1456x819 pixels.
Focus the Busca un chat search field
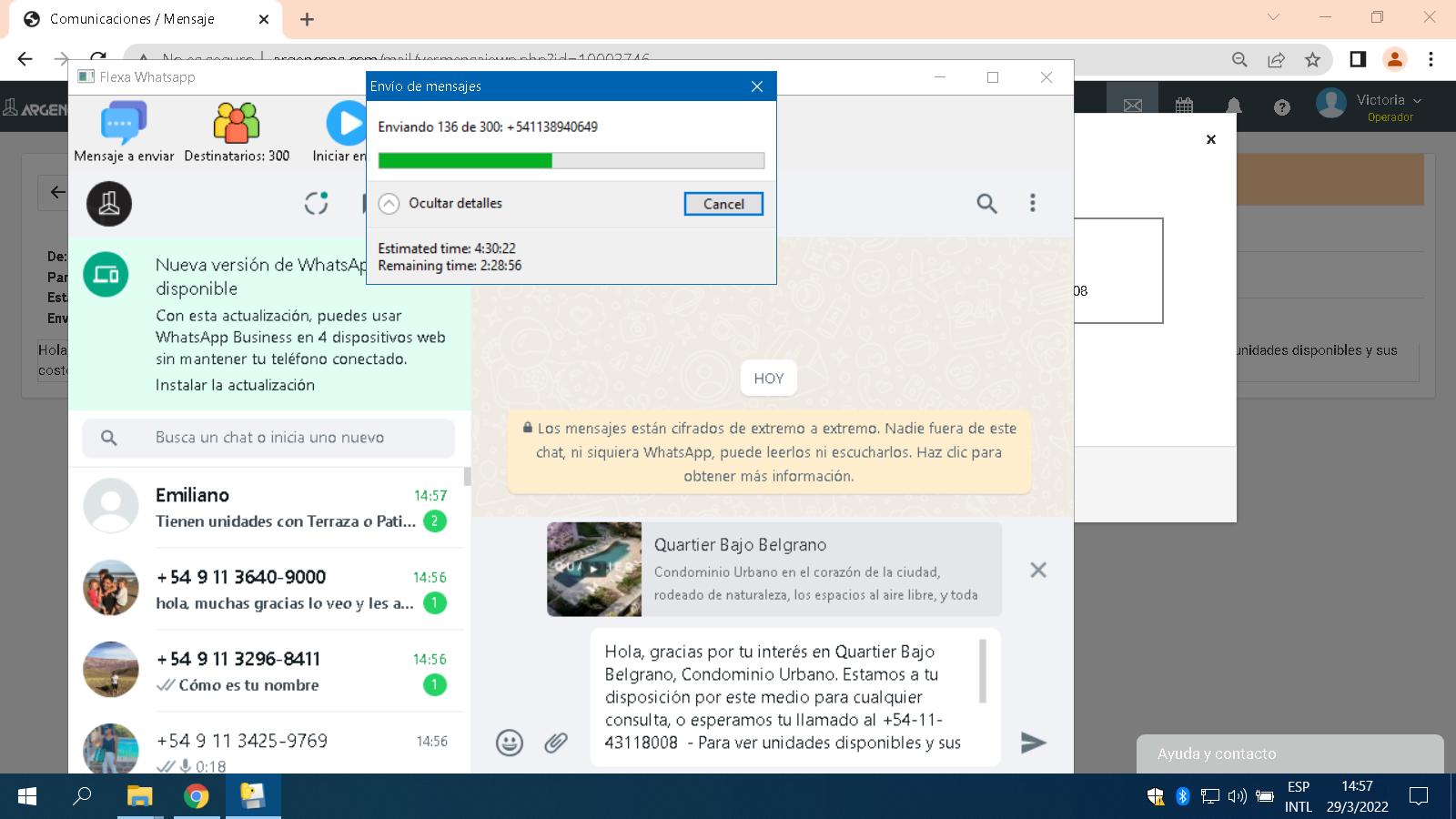coord(268,438)
